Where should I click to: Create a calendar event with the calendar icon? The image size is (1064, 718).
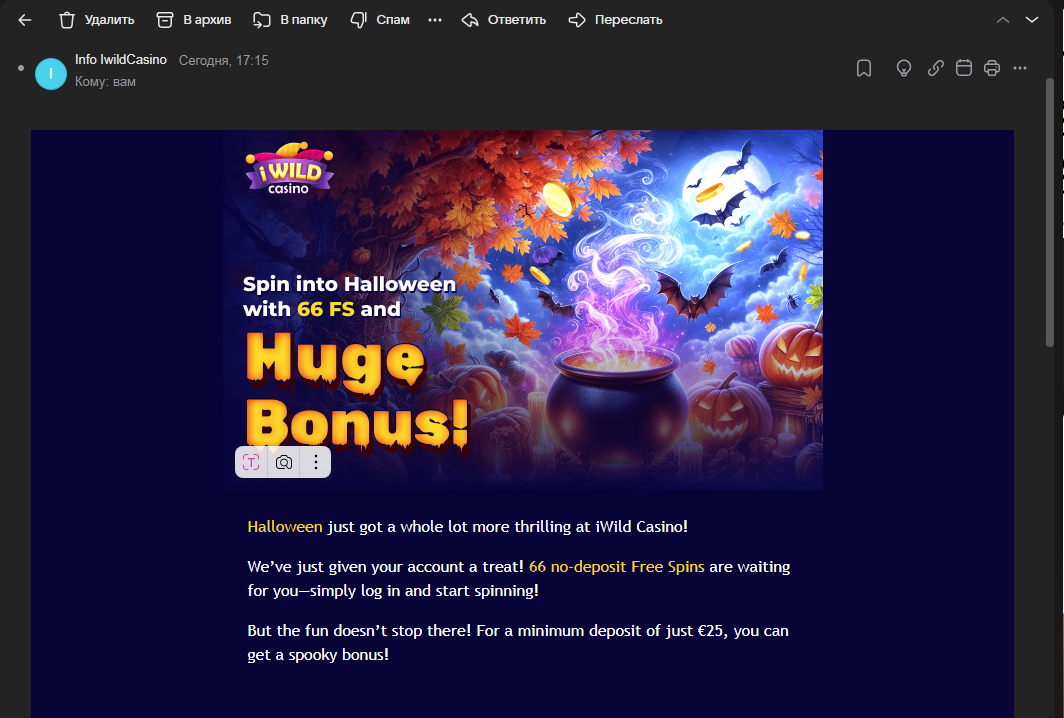tap(964, 68)
